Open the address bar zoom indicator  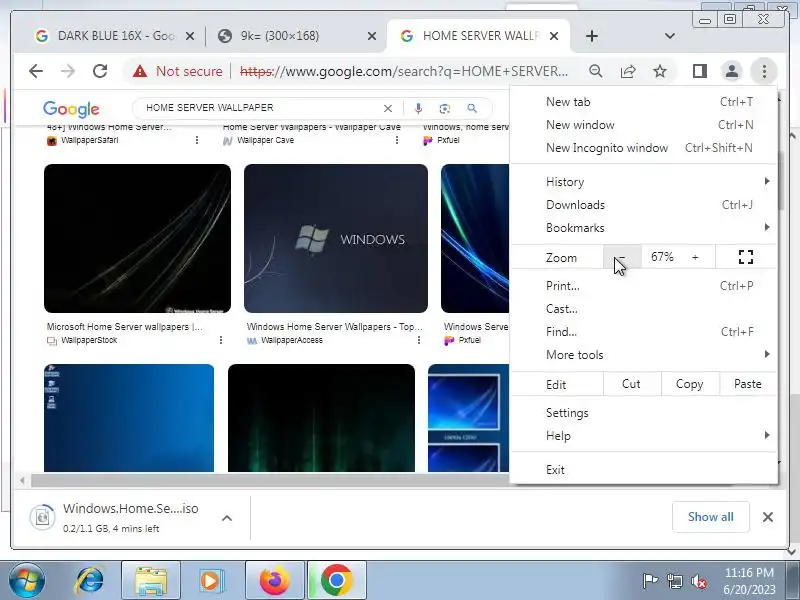[595, 71]
